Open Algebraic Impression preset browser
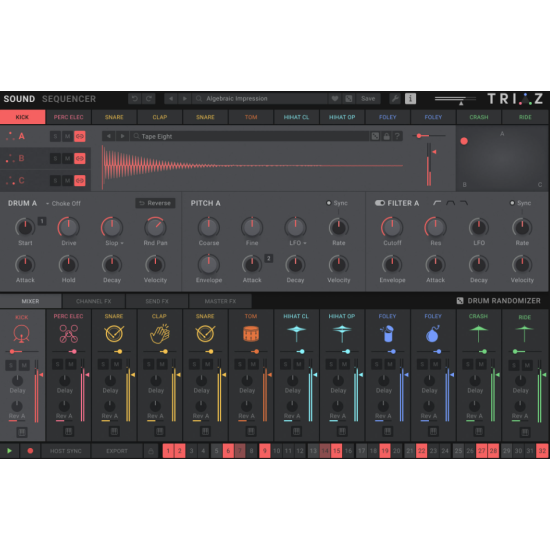550x550 pixels. (x=260, y=99)
